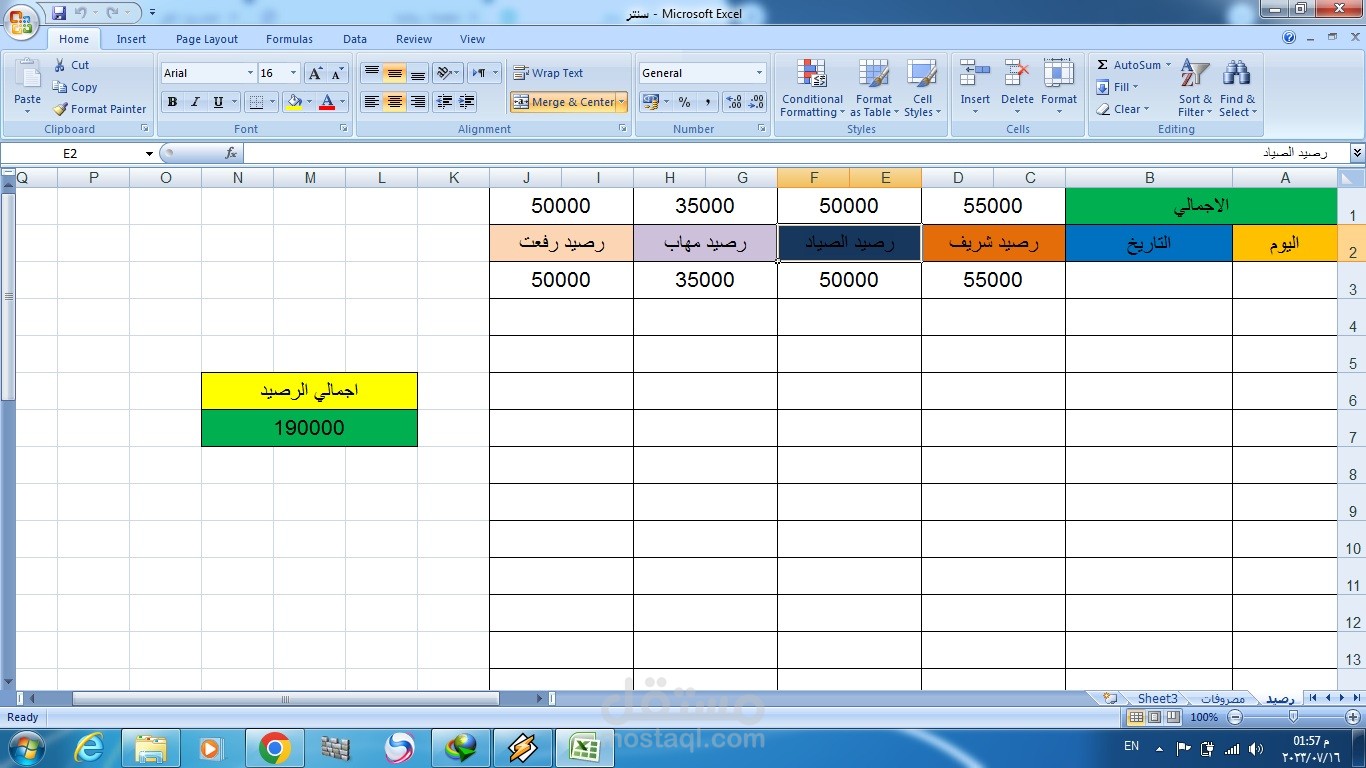Open Sort & Filter menu
1366x768 pixels.
tap(1195, 88)
